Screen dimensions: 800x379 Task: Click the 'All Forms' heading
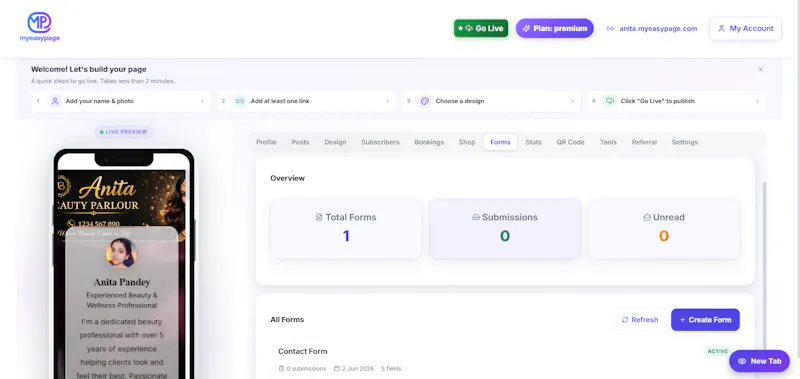(287, 320)
